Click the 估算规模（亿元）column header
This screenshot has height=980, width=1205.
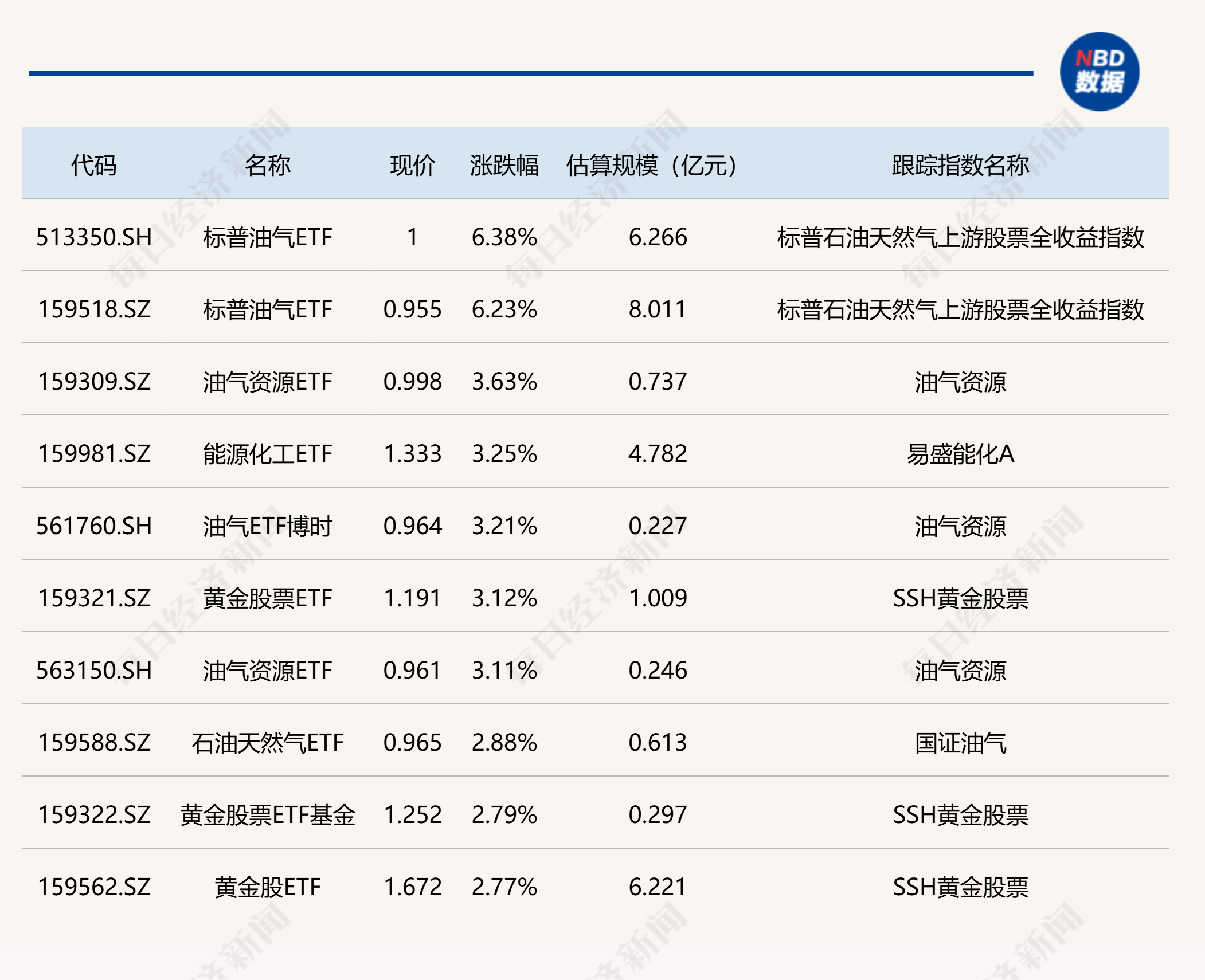[651, 165]
